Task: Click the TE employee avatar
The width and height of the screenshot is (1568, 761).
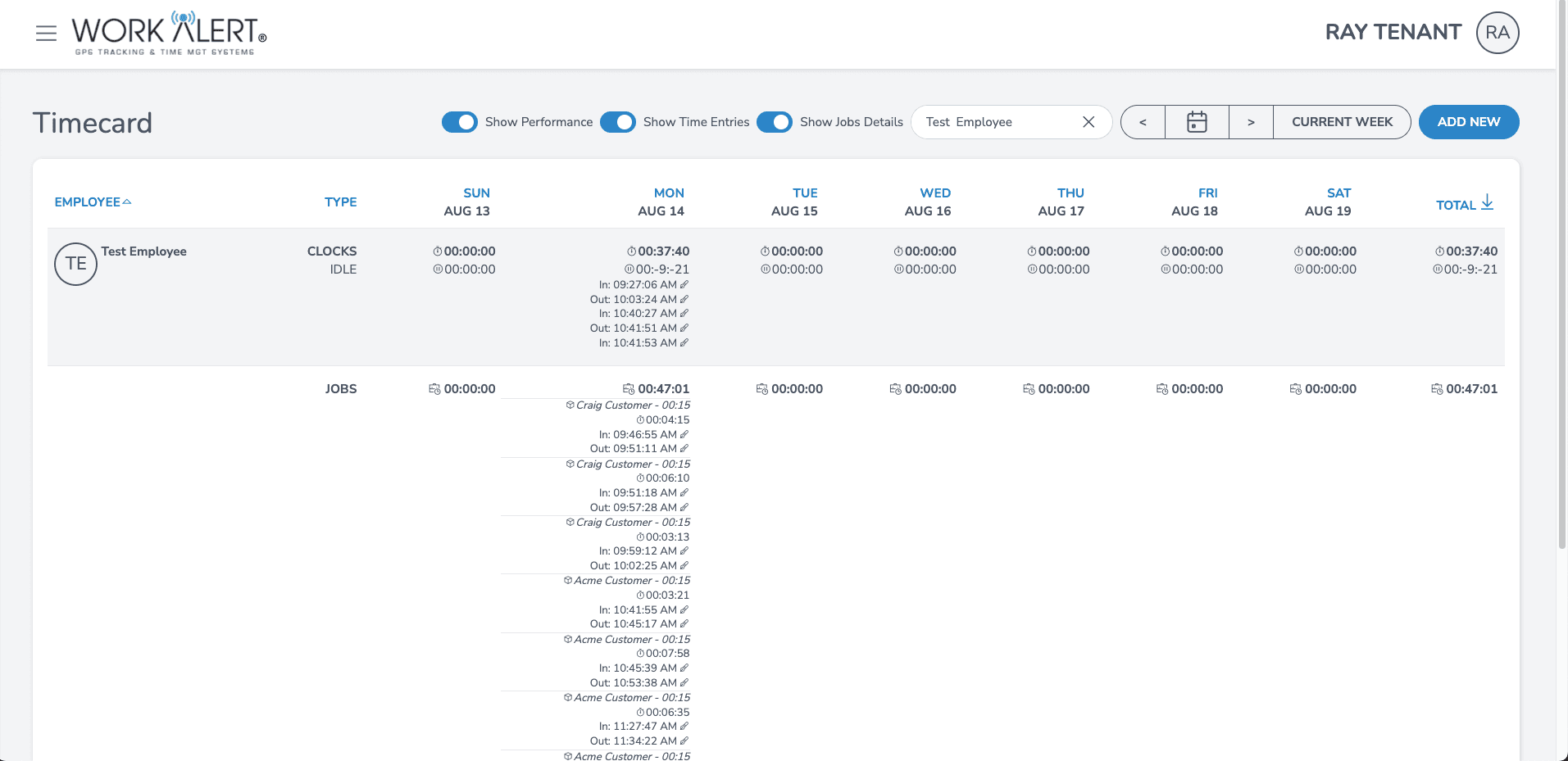Action: click(x=75, y=264)
